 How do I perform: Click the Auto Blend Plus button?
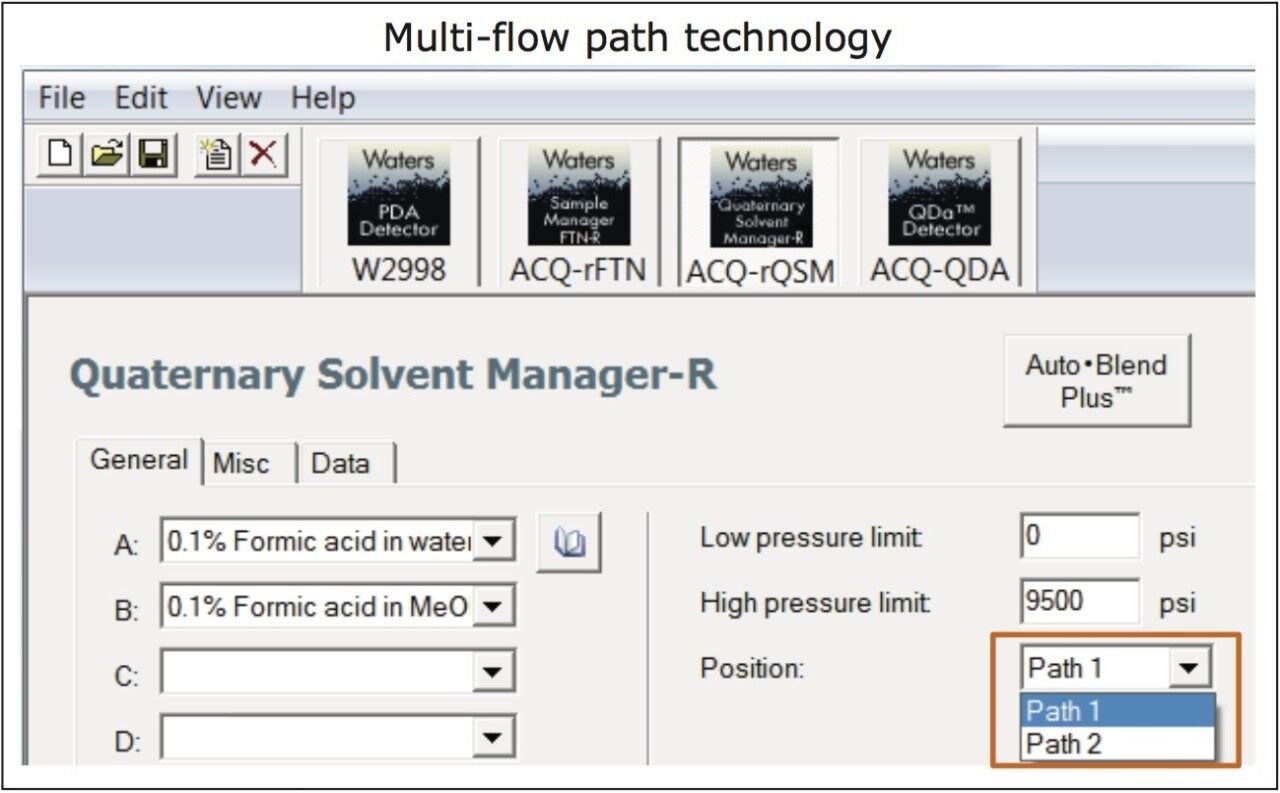point(1096,381)
